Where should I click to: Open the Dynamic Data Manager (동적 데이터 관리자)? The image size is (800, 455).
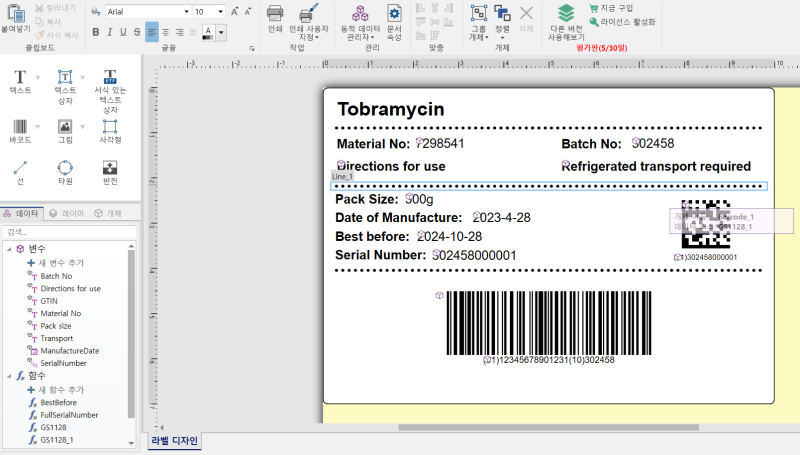pyautogui.click(x=360, y=22)
